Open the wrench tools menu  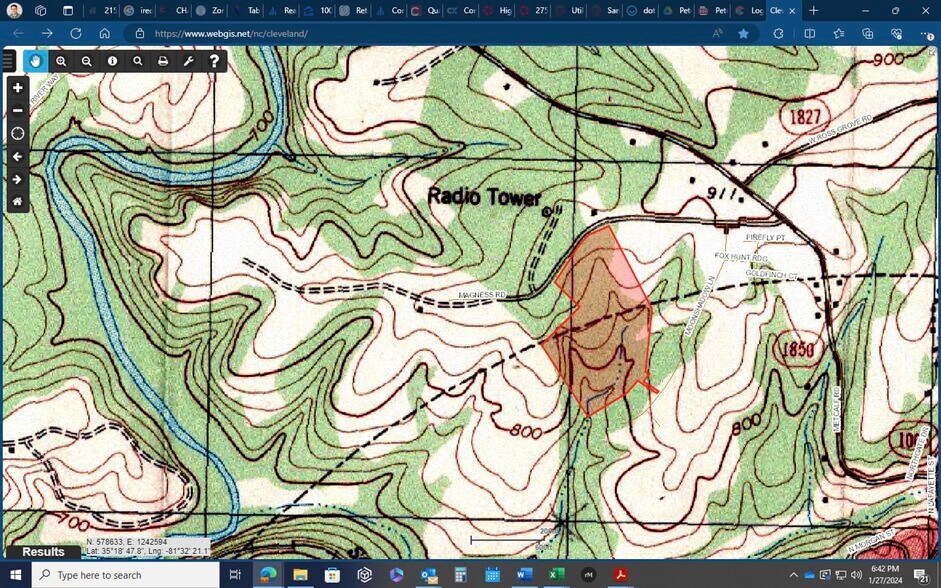[x=188, y=61]
